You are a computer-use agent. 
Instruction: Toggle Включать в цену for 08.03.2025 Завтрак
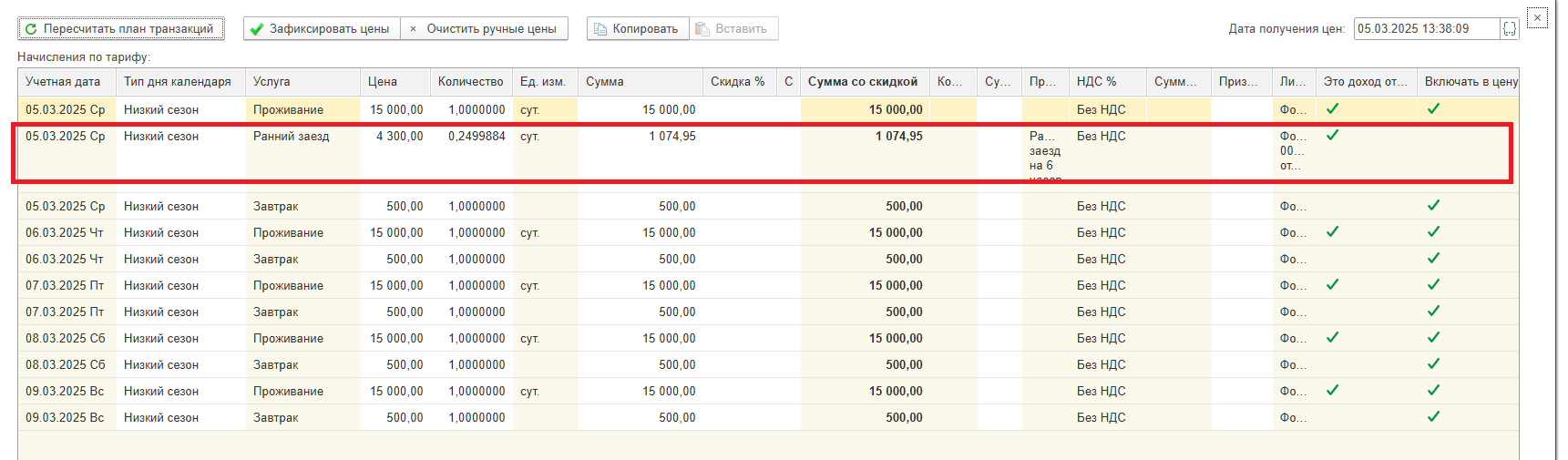click(x=1433, y=363)
